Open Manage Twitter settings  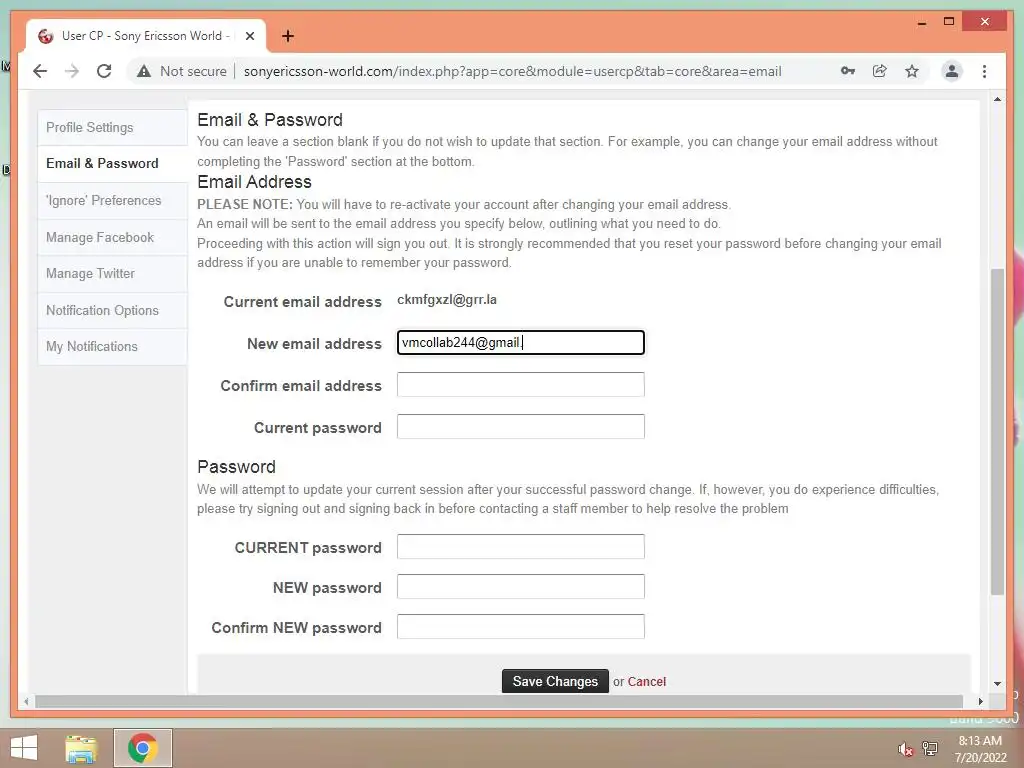pos(112,274)
